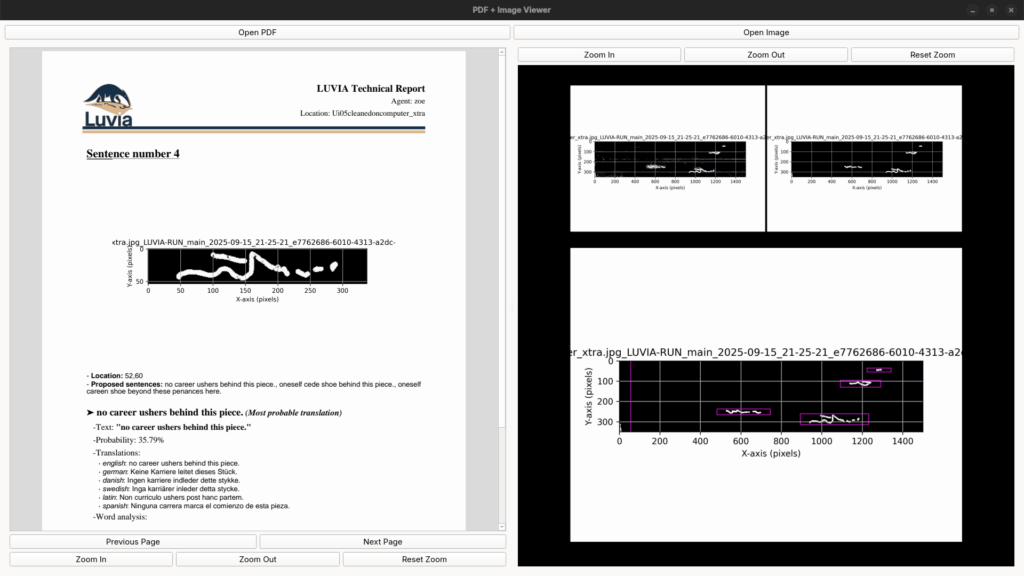1024x576 pixels.
Task: Zoom in on the PDF document
Action: point(90,559)
